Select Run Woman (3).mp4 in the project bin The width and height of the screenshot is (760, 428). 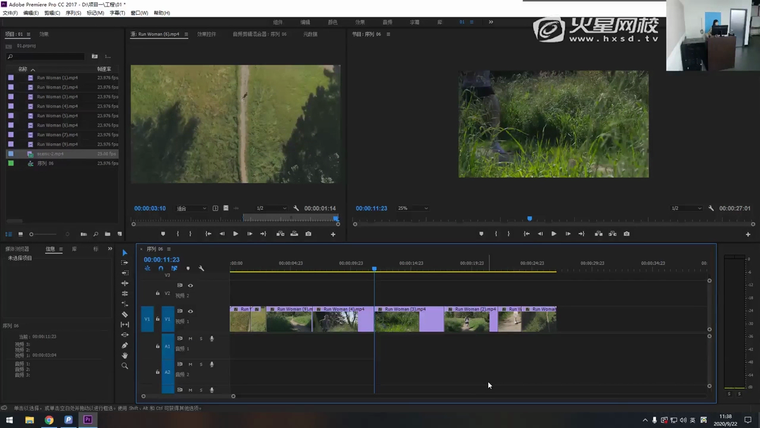pyautogui.click(x=55, y=96)
